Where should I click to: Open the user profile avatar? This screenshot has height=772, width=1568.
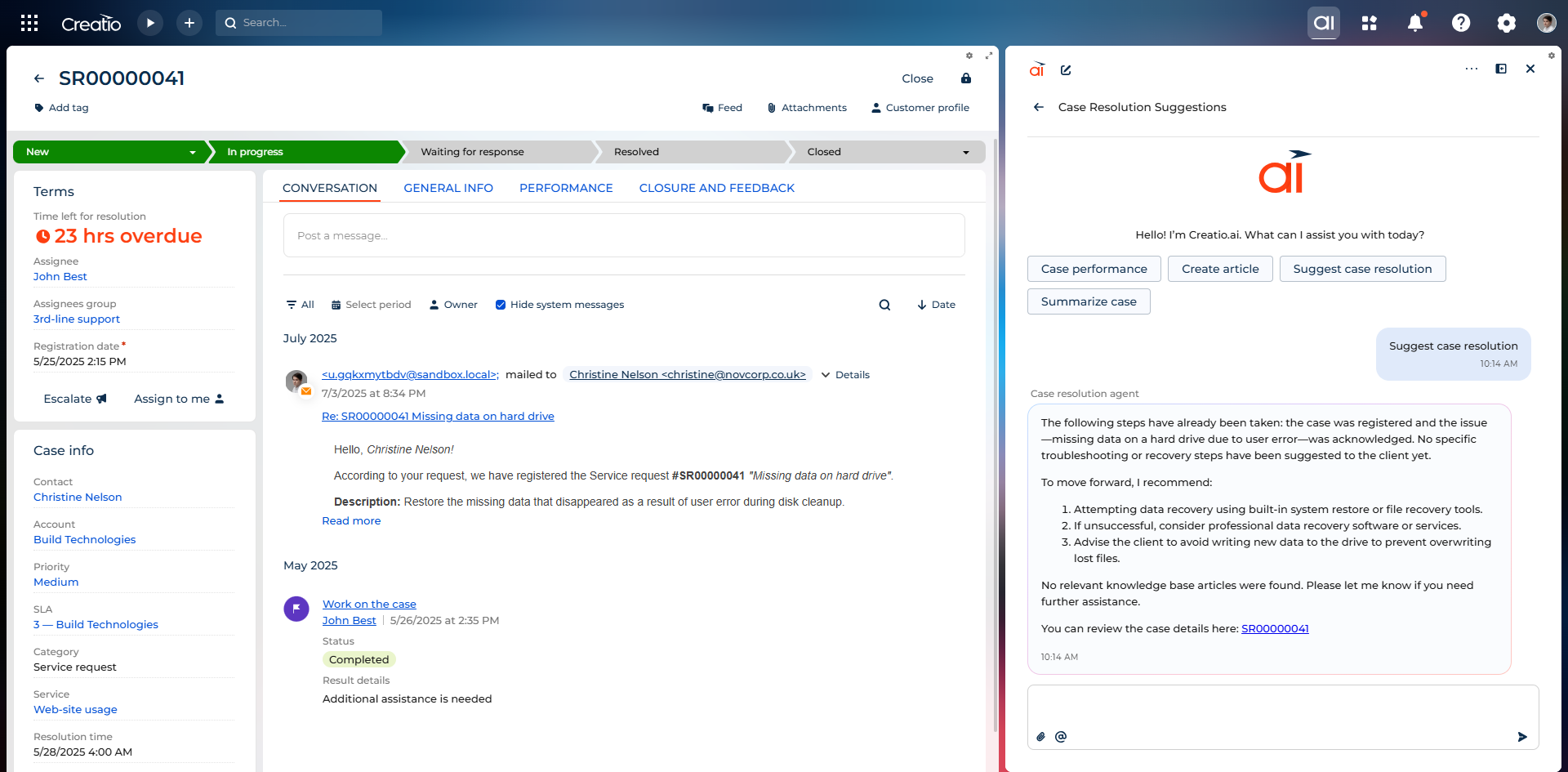1546,23
